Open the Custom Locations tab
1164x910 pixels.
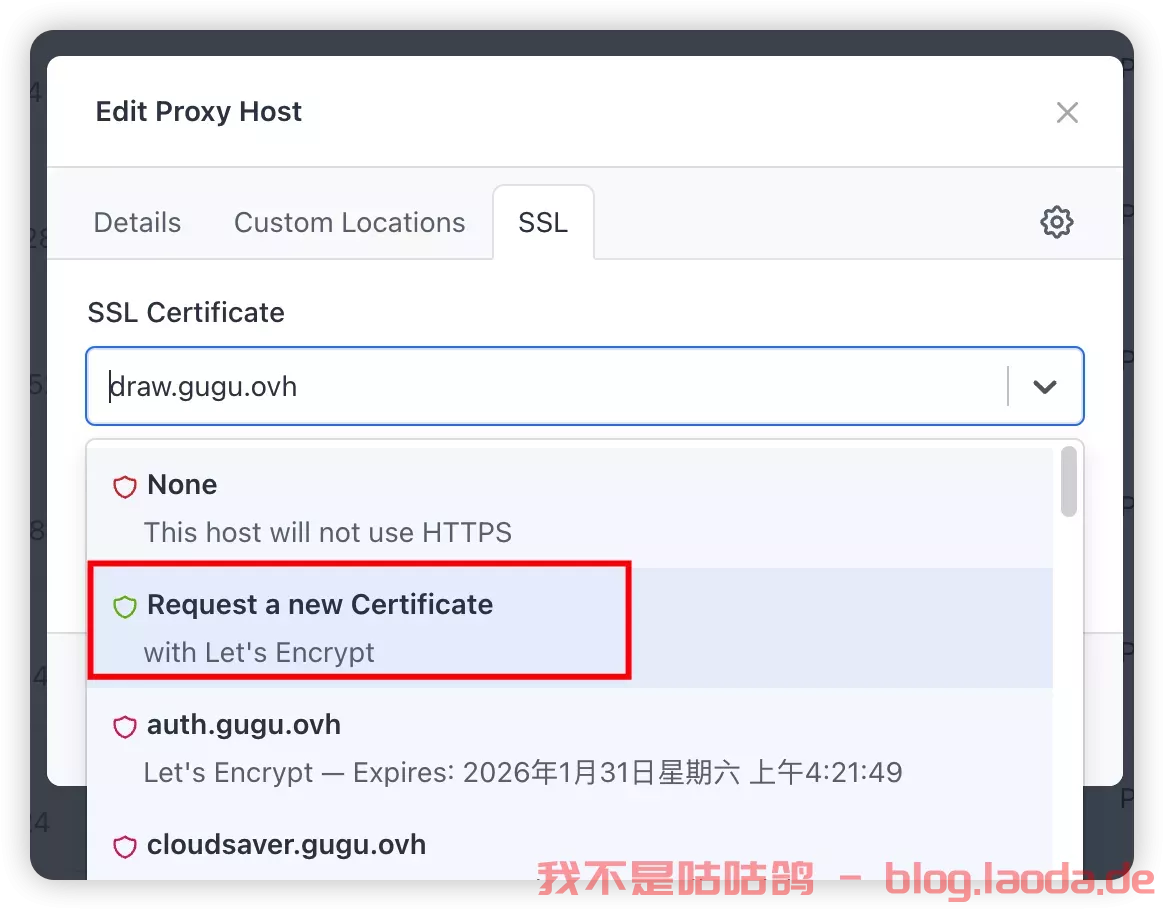[349, 222]
